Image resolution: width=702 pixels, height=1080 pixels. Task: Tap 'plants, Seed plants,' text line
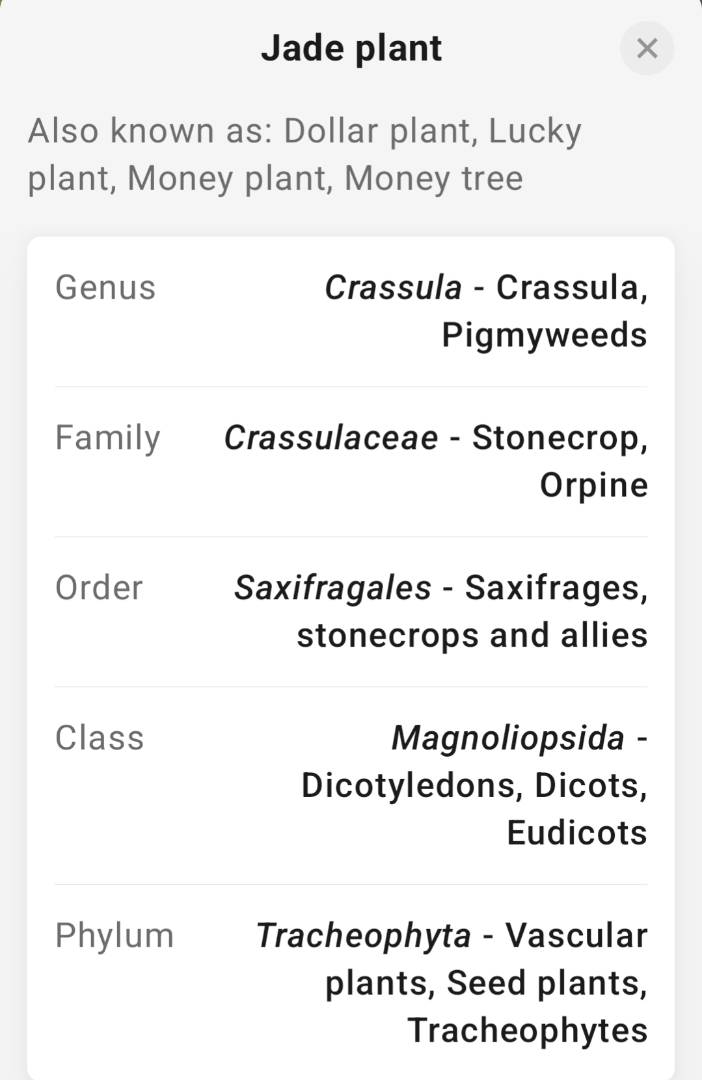[x=486, y=983]
